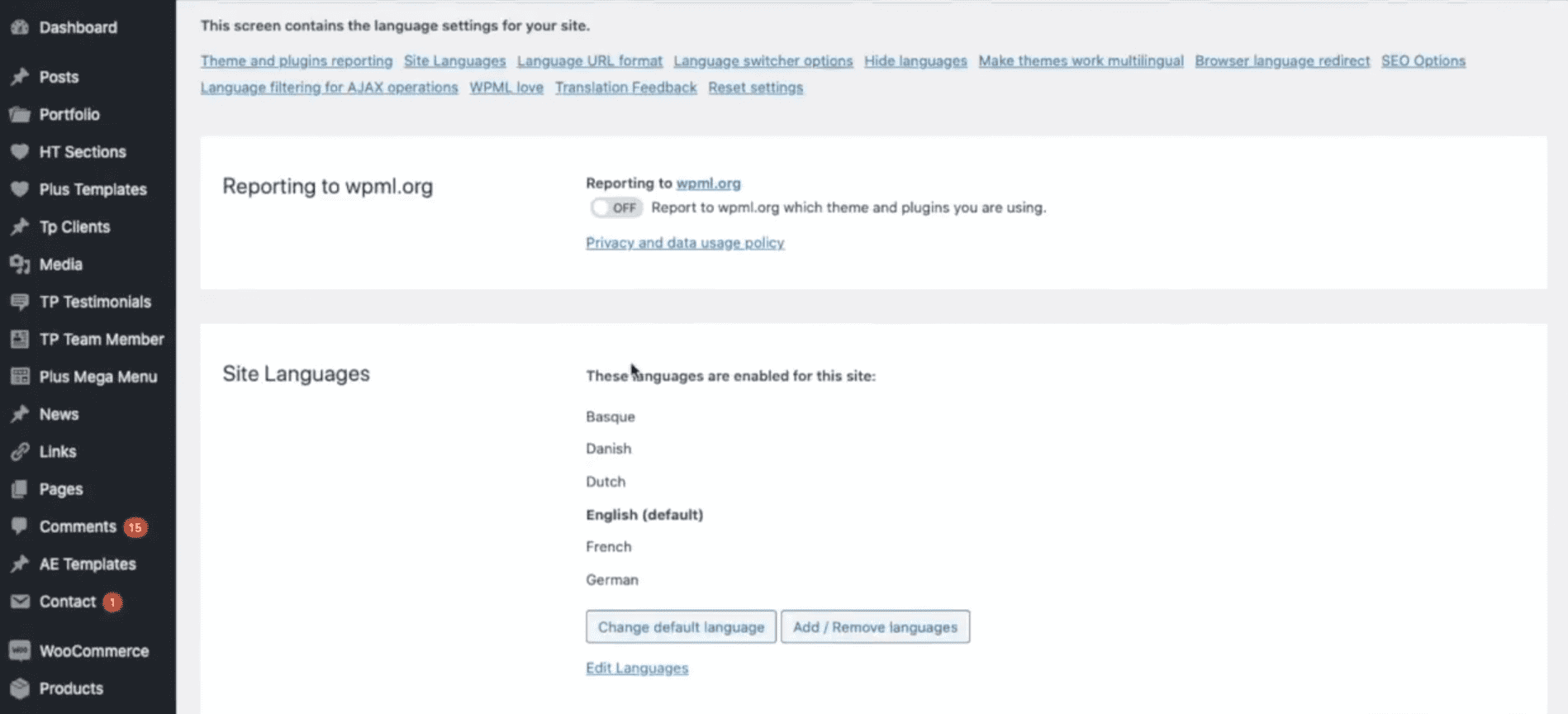The width and height of the screenshot is (1568, 714).
Task: Open the Products box icon
Action: [x=19, y=688]
